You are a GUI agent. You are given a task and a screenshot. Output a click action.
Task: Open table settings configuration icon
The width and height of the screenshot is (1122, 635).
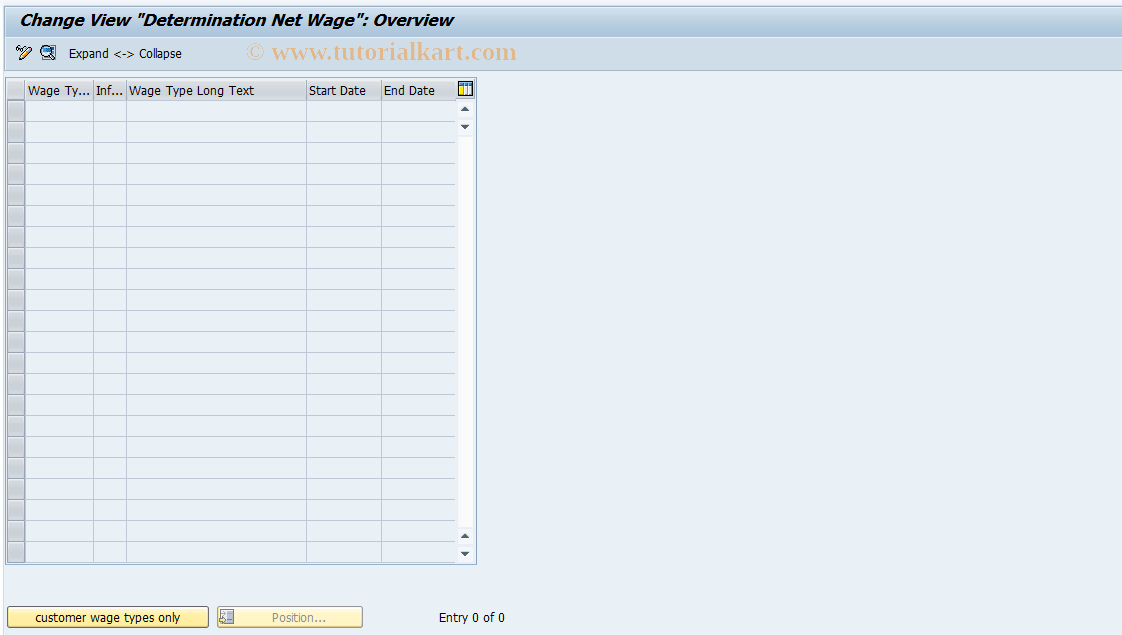(465, 89)
